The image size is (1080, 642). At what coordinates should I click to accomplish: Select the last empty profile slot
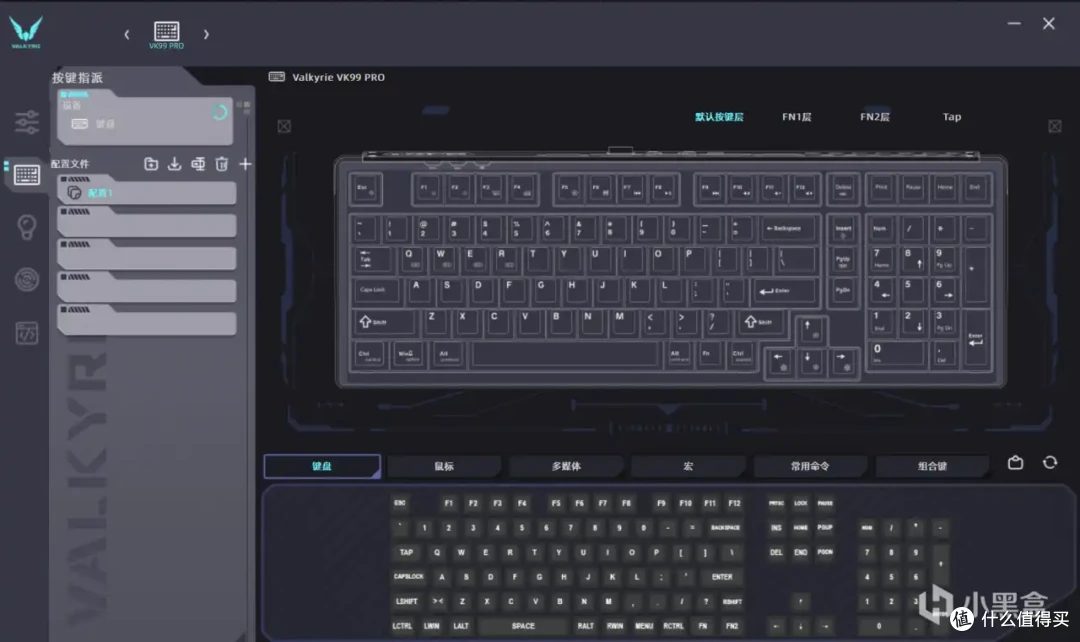[x=147, y=321]
